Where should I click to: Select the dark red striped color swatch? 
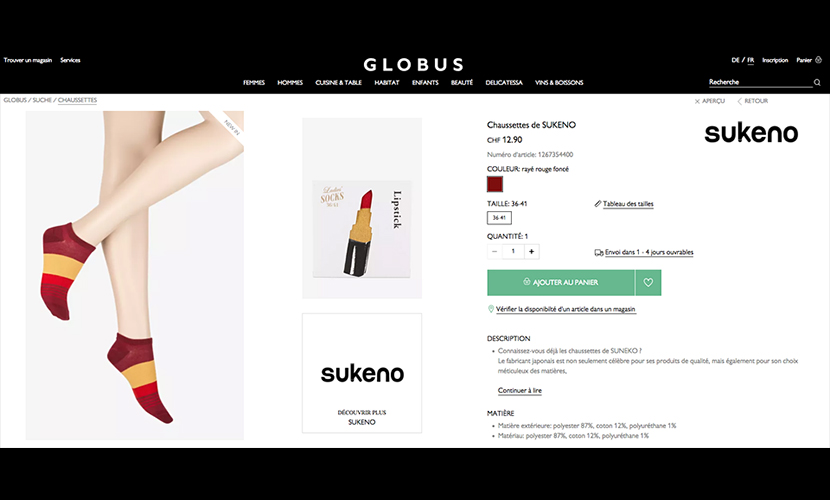pyautogui.click(x=495, y=184)
